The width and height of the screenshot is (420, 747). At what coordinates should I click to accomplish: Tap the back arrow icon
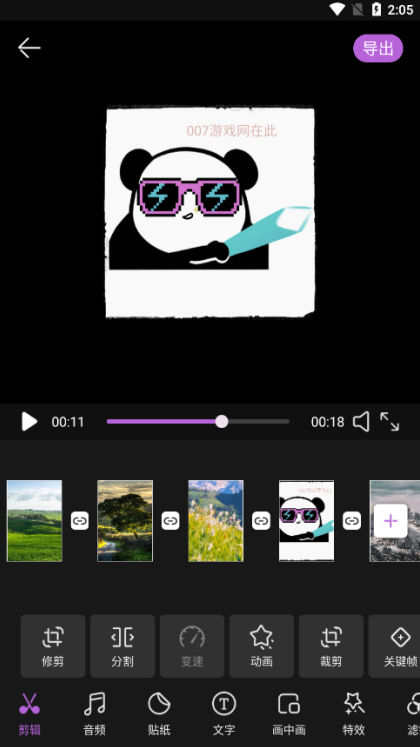coord(29,48)
